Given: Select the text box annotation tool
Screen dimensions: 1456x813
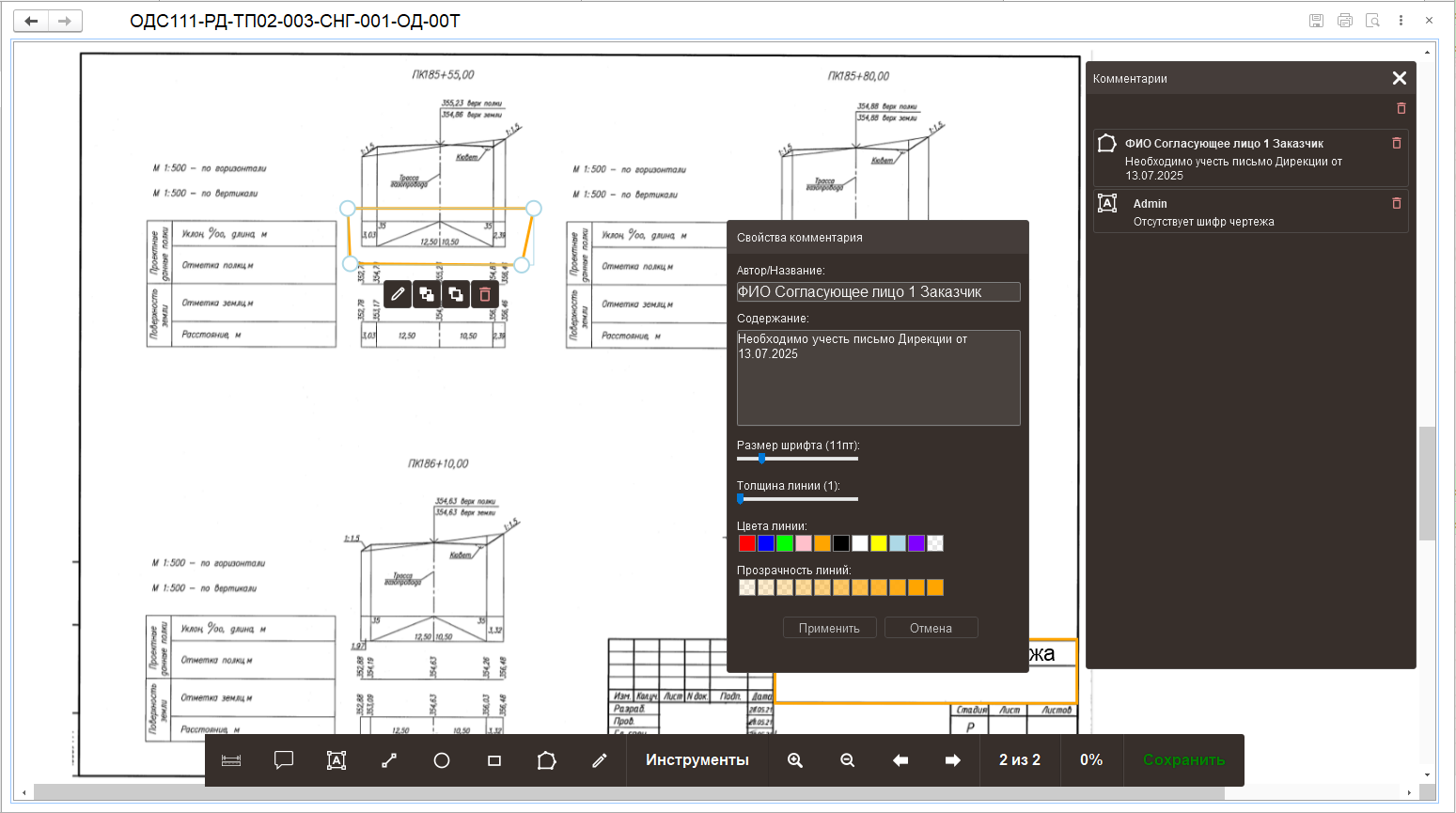Looking at the screenshot, I should [337, 760].
